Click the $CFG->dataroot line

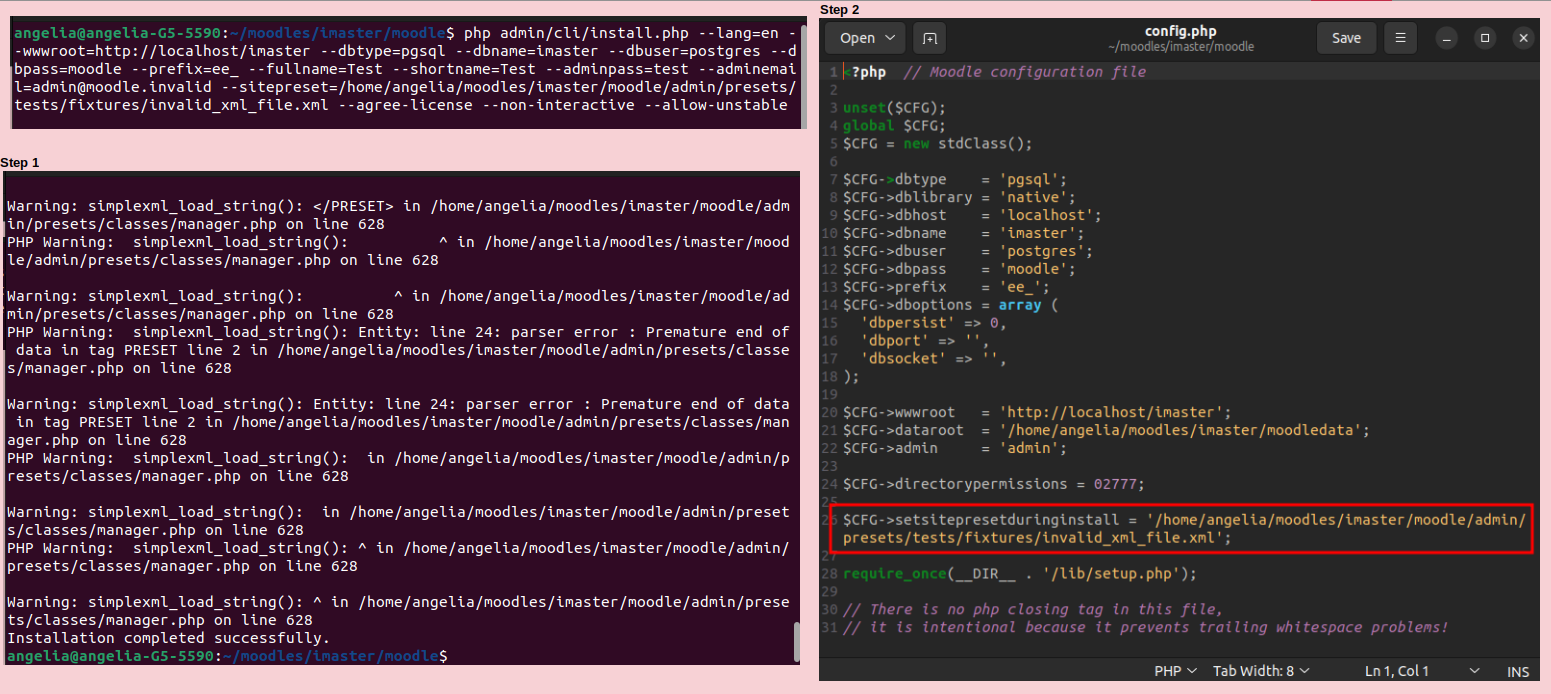(x=1106, y=430)
